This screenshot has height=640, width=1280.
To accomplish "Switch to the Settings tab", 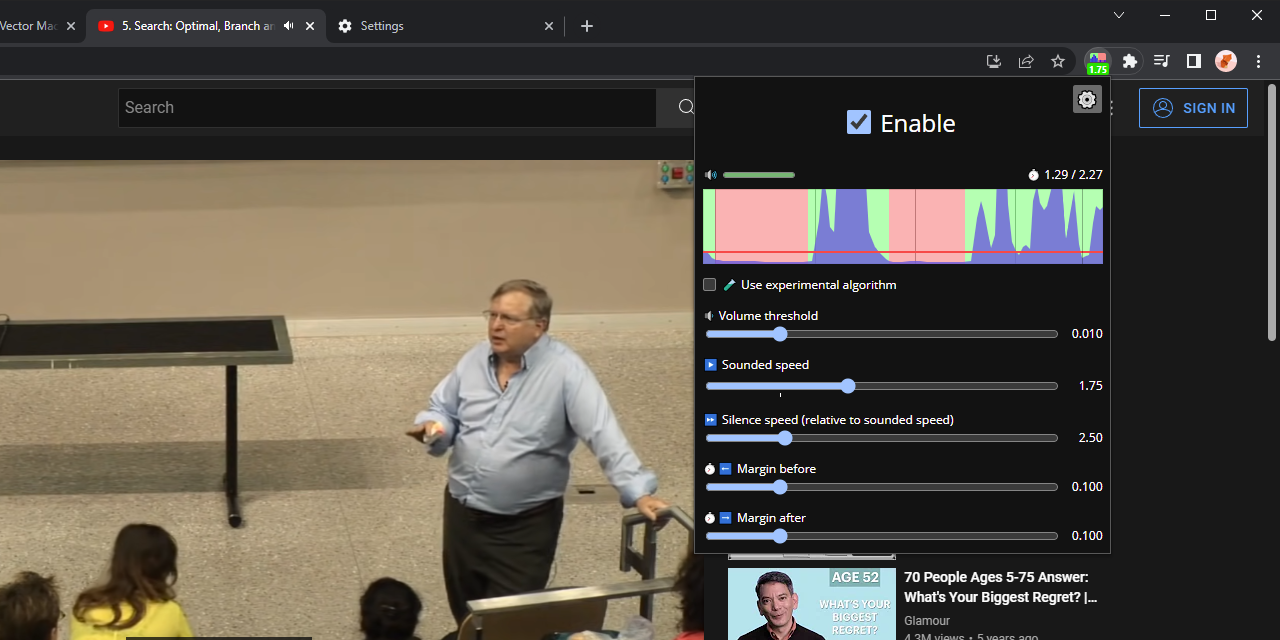I will coord(440,26).
